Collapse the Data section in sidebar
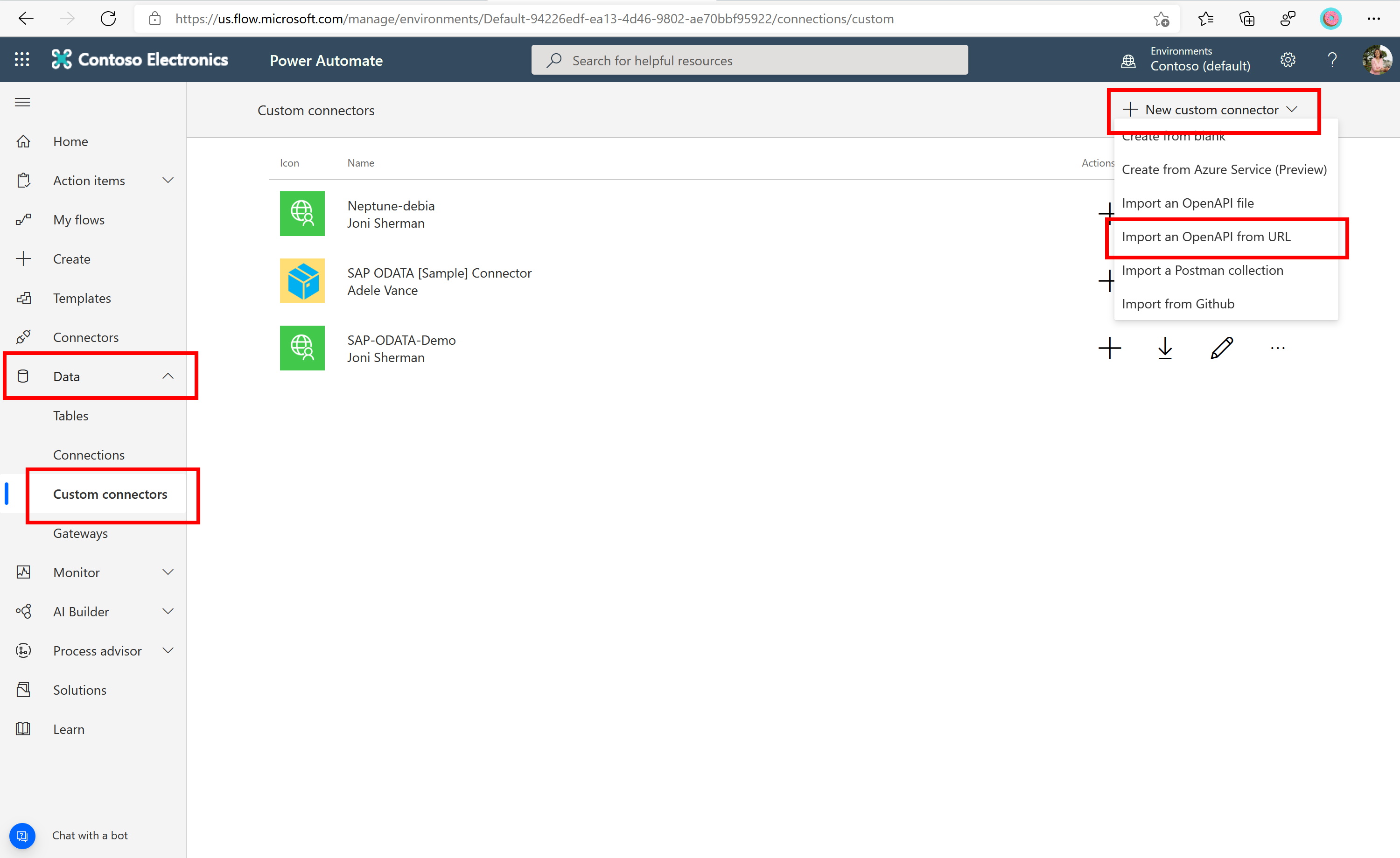1400x858 pixels. tap(168, 376)
